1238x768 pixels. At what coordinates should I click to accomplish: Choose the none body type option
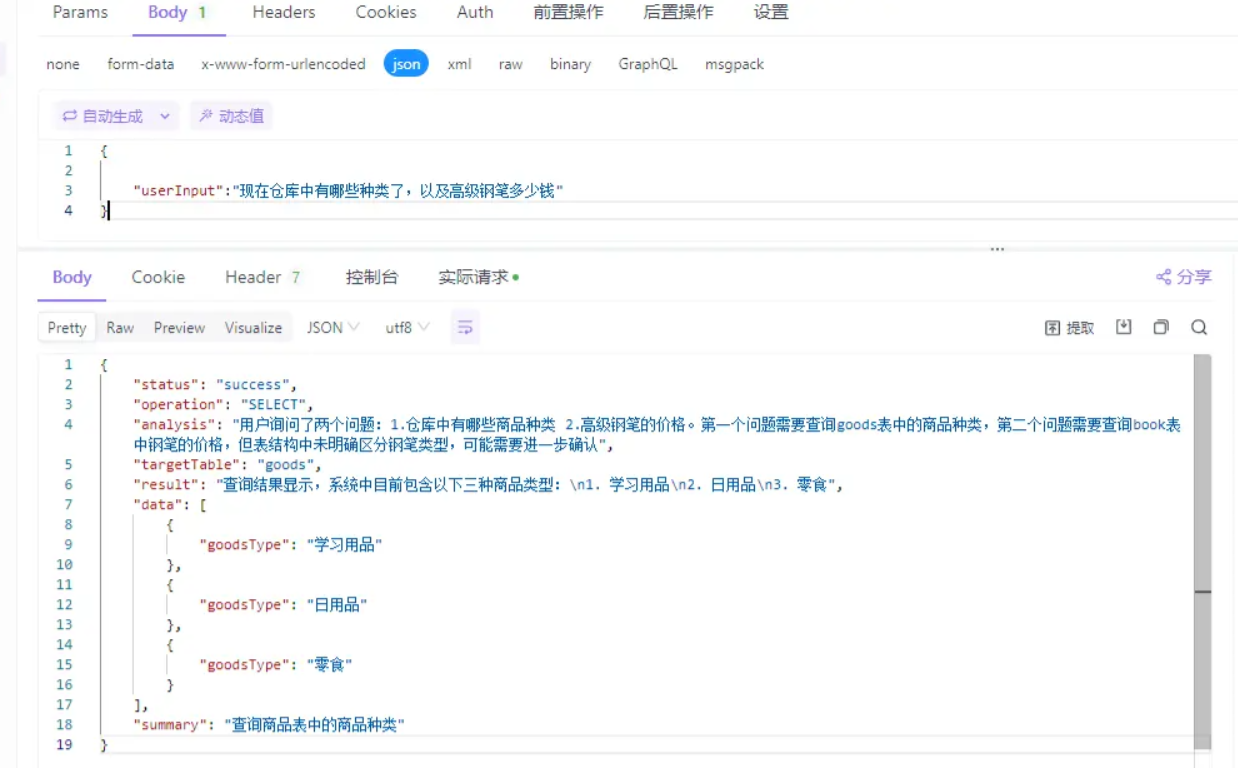tap(63, 64)
